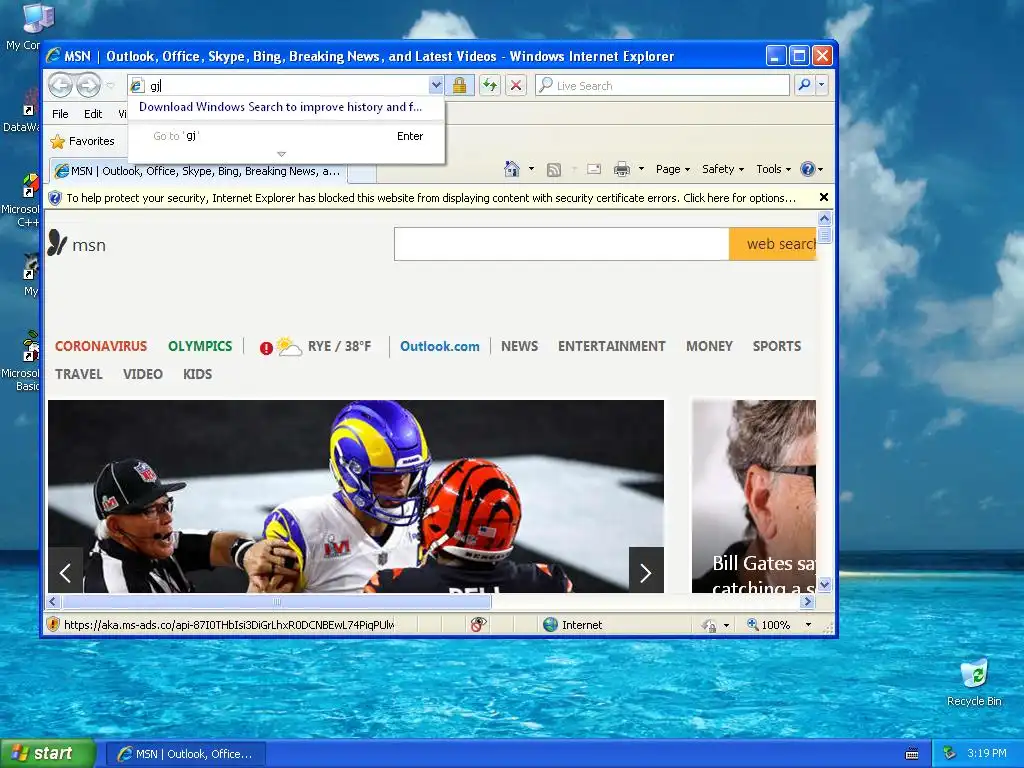The width and height of the screenshot is (1024, 768).
Task: Expand the Print options dropdown arrow
Action: [x=641, y=169]
